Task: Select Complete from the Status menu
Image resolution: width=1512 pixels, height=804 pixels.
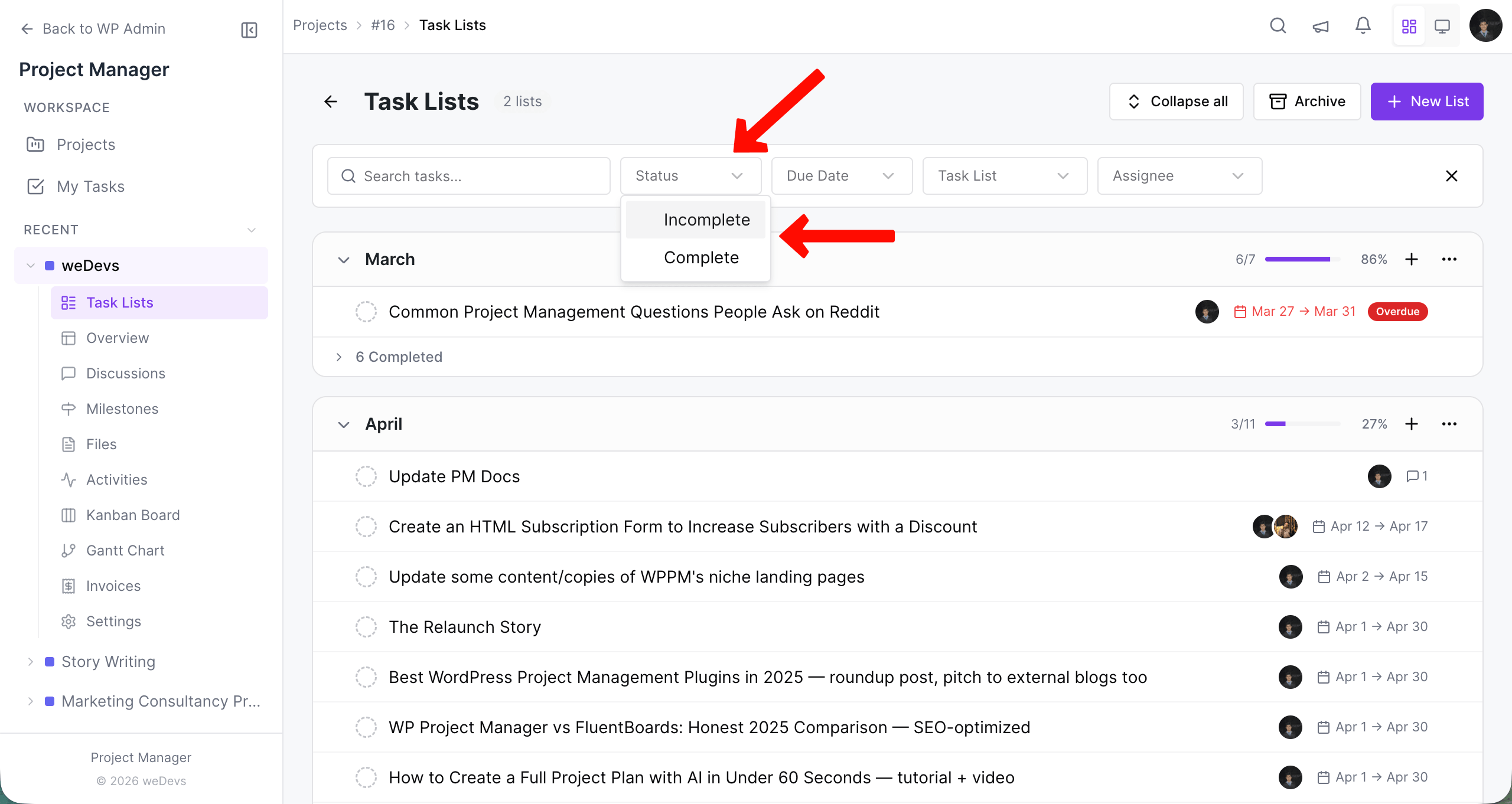Action: click(x=701, y=257)
